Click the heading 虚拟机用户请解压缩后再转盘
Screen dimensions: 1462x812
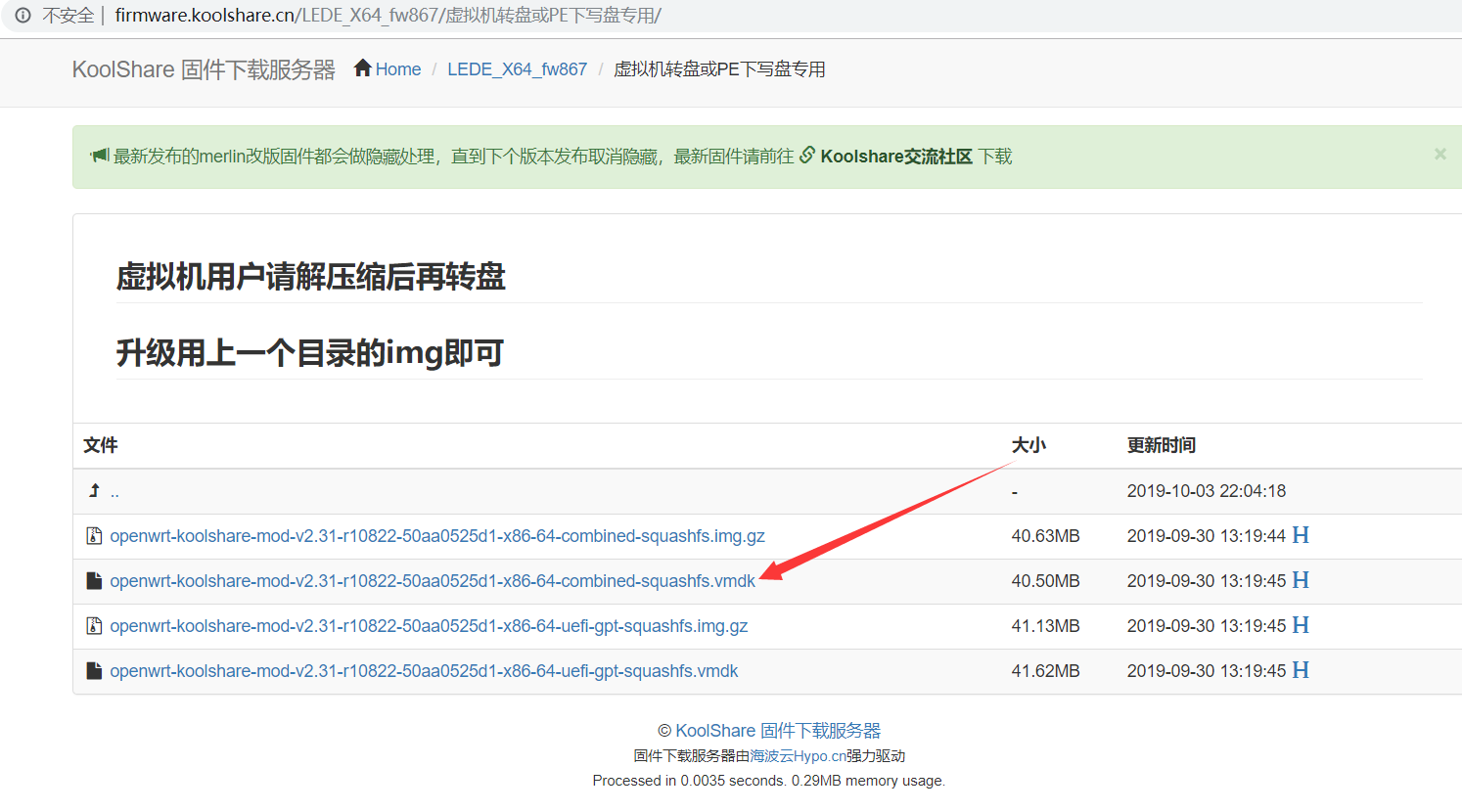(311, 277)
